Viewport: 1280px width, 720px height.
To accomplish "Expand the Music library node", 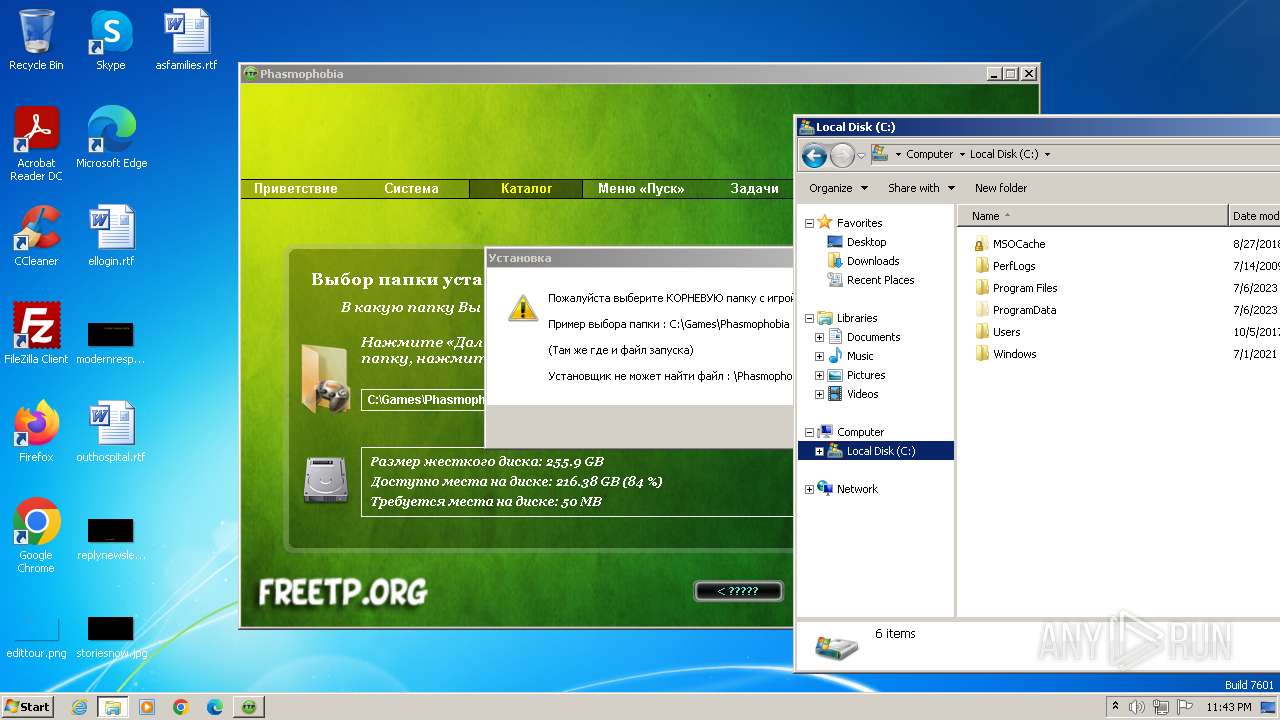I will point(819,356).
